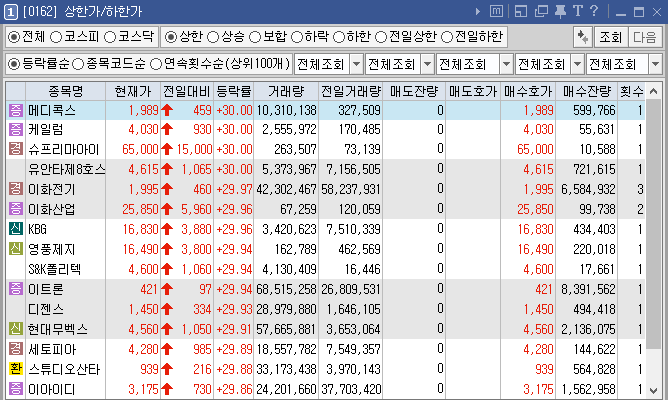
Task: Click the 증 badge next to 메디콕스
Action: 16,111
